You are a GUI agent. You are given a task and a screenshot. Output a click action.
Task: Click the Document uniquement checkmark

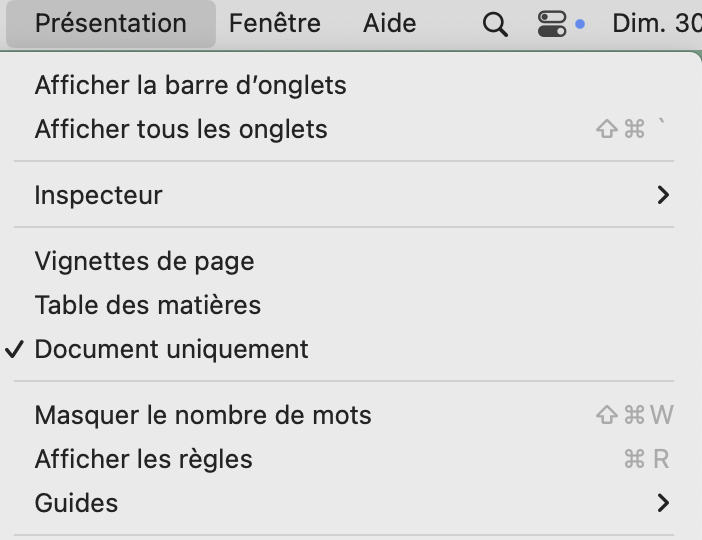coord(14,349)
